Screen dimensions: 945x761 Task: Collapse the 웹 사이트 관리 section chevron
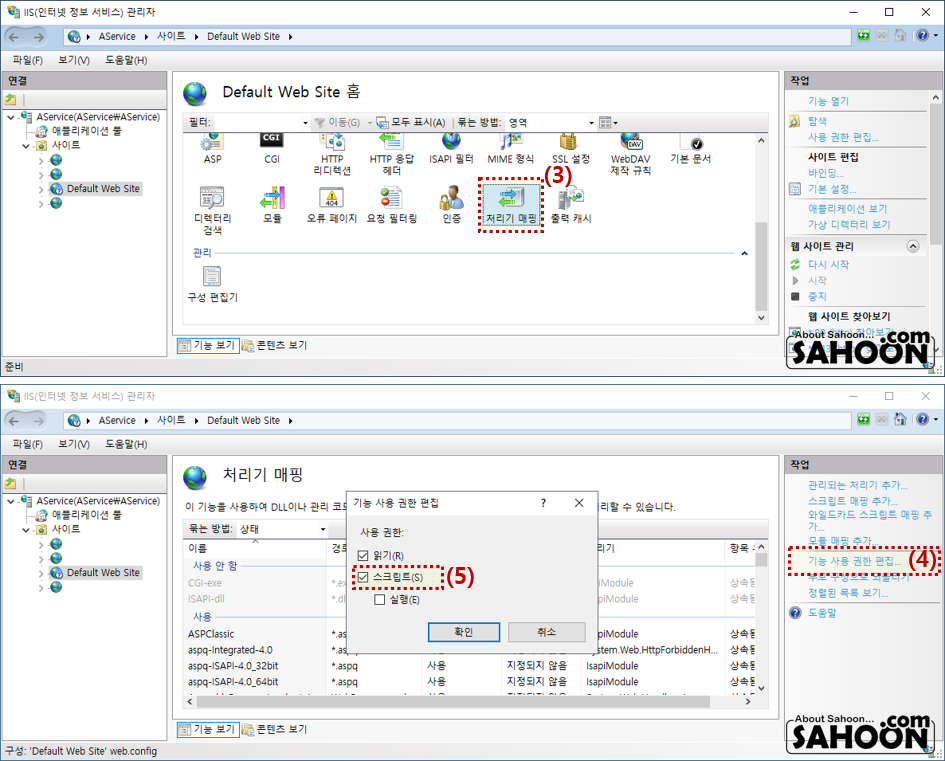pos(912,246)
